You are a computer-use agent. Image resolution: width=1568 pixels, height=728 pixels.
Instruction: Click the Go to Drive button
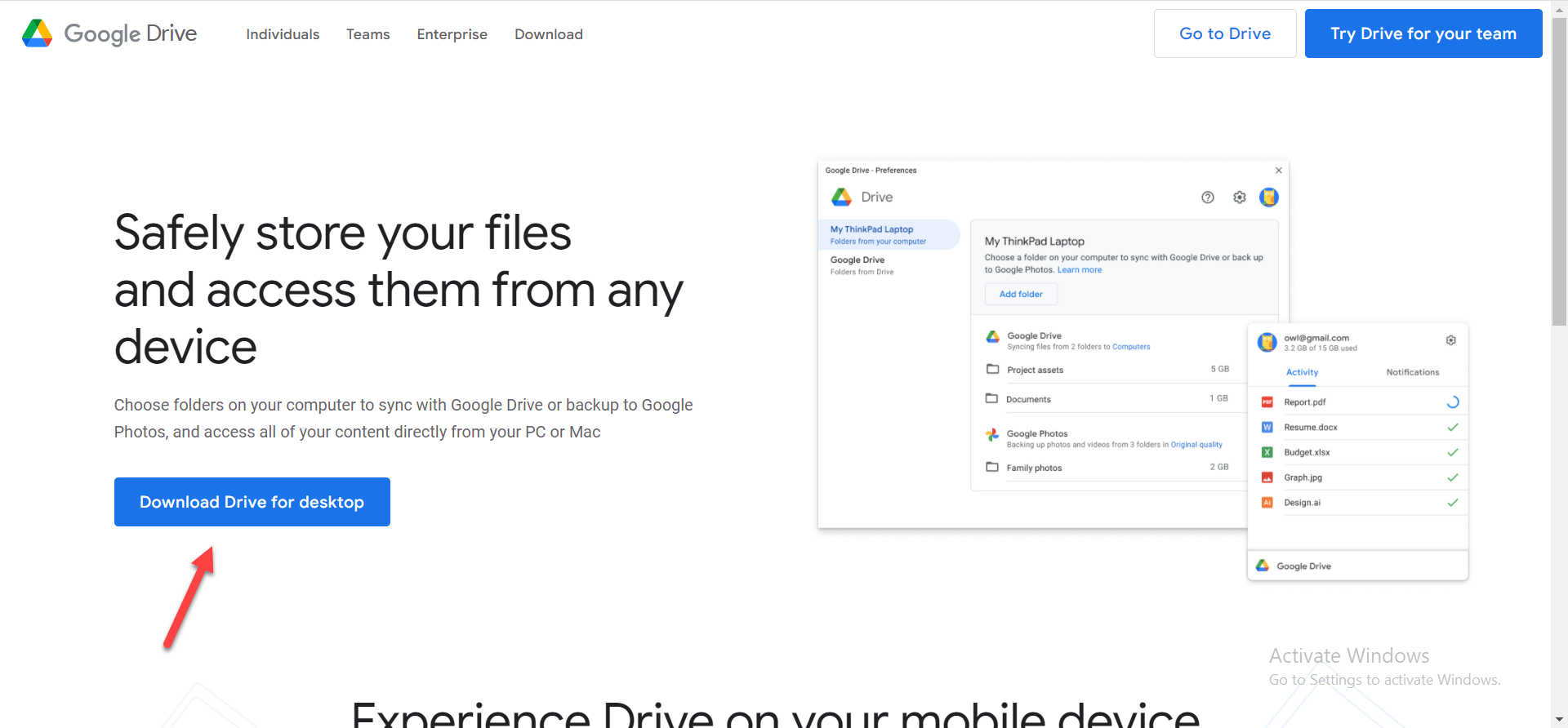(x=1224, y=33)
